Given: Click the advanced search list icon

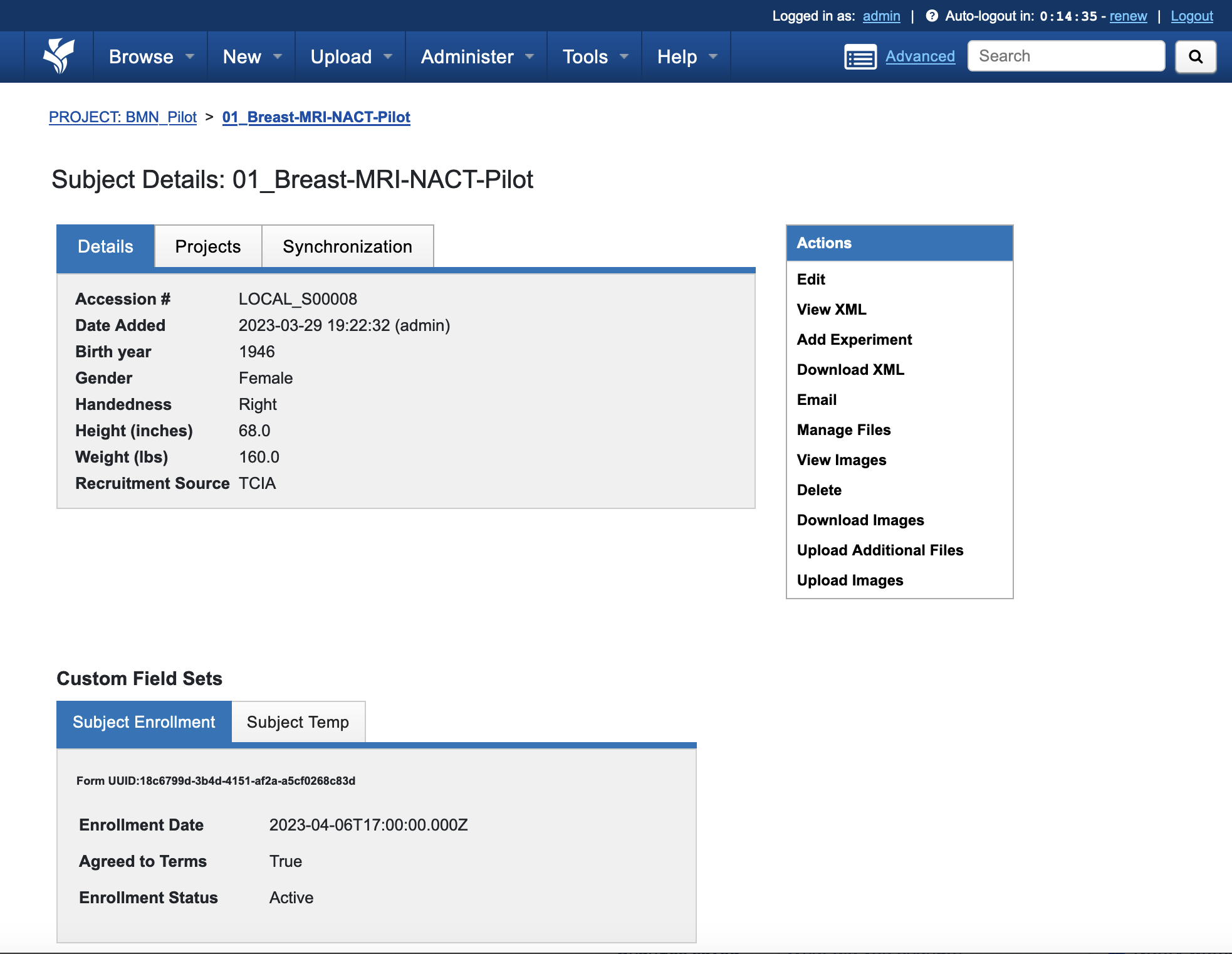Looking at the screenshot, I should [x=860, y=57].
